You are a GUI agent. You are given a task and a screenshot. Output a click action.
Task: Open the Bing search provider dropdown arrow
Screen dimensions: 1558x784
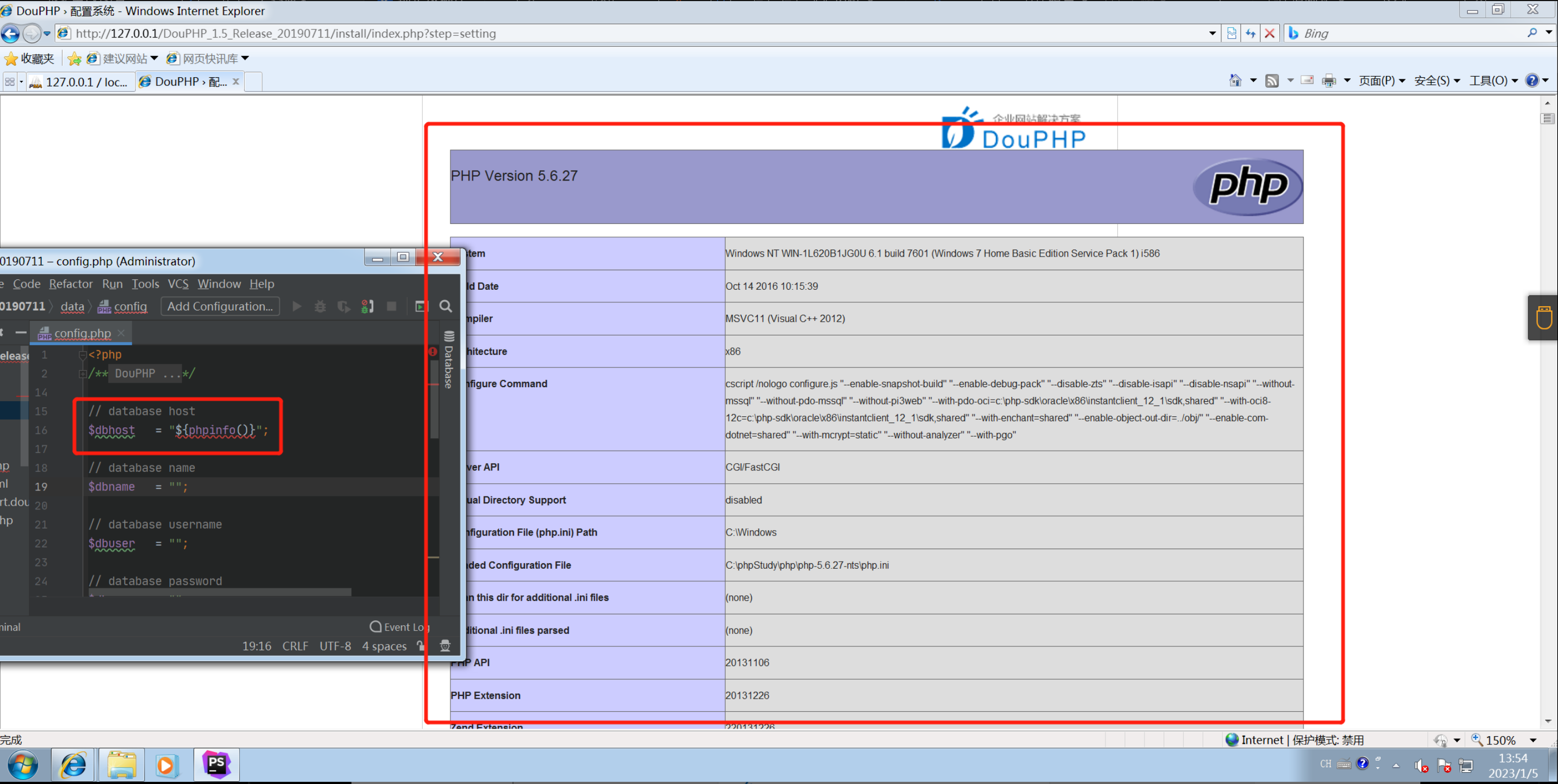click(x=1548, y=33)
